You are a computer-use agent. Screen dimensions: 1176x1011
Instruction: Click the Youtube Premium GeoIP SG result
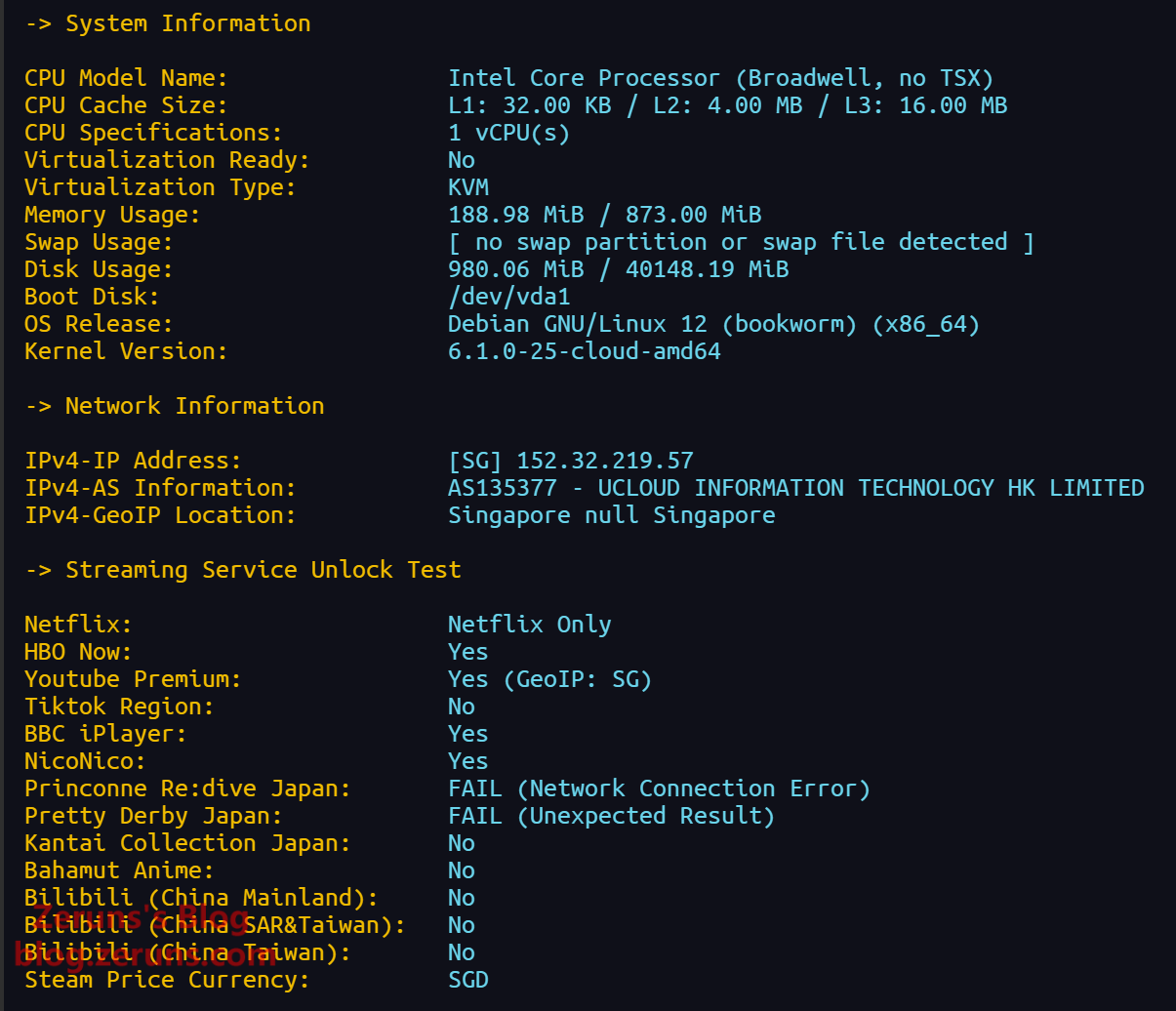click(549, 679)
